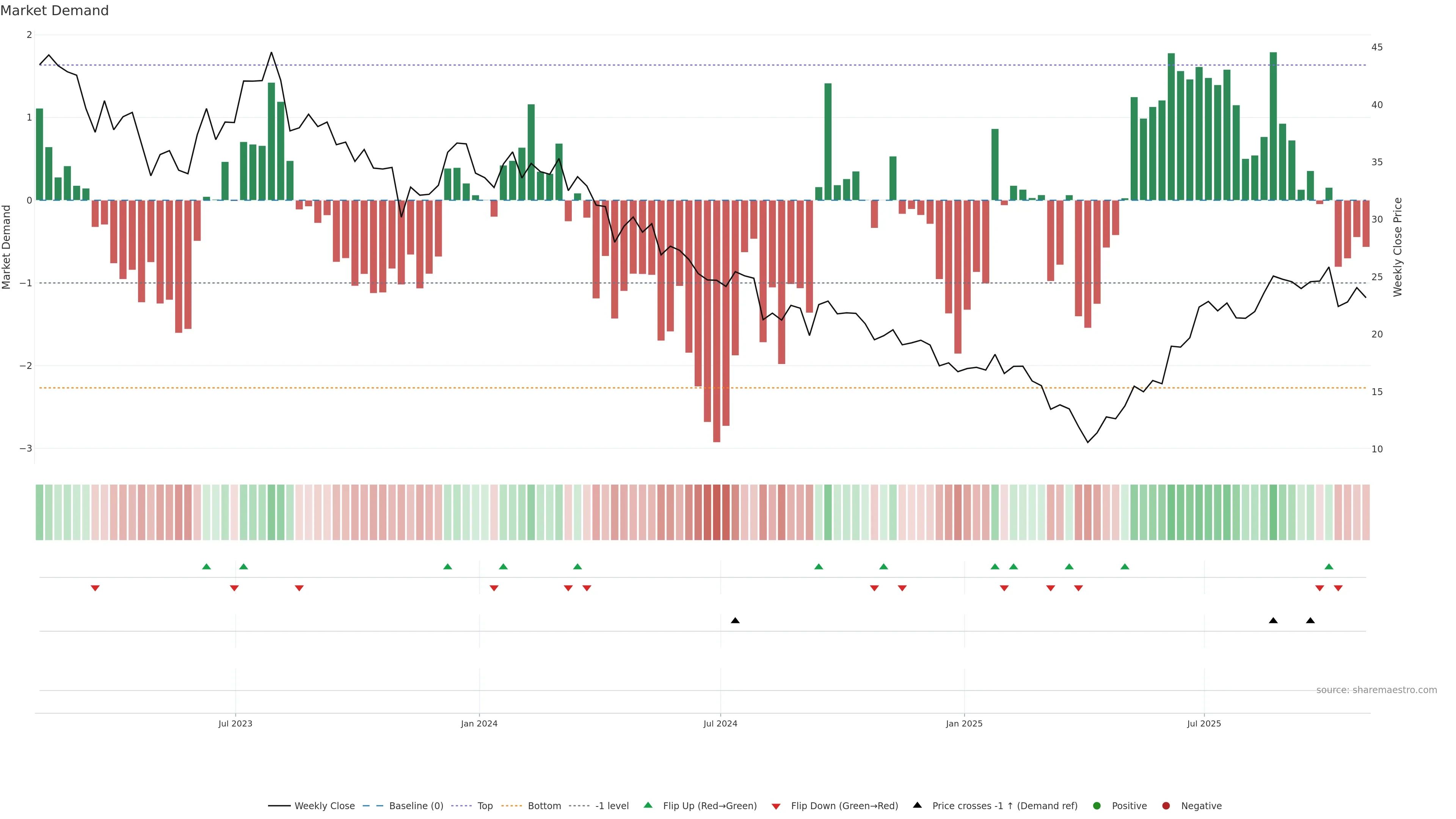Click the black triangle marker near Jul 2024
Viewport: 1456px width, 819px height.
tap(735, 621)
